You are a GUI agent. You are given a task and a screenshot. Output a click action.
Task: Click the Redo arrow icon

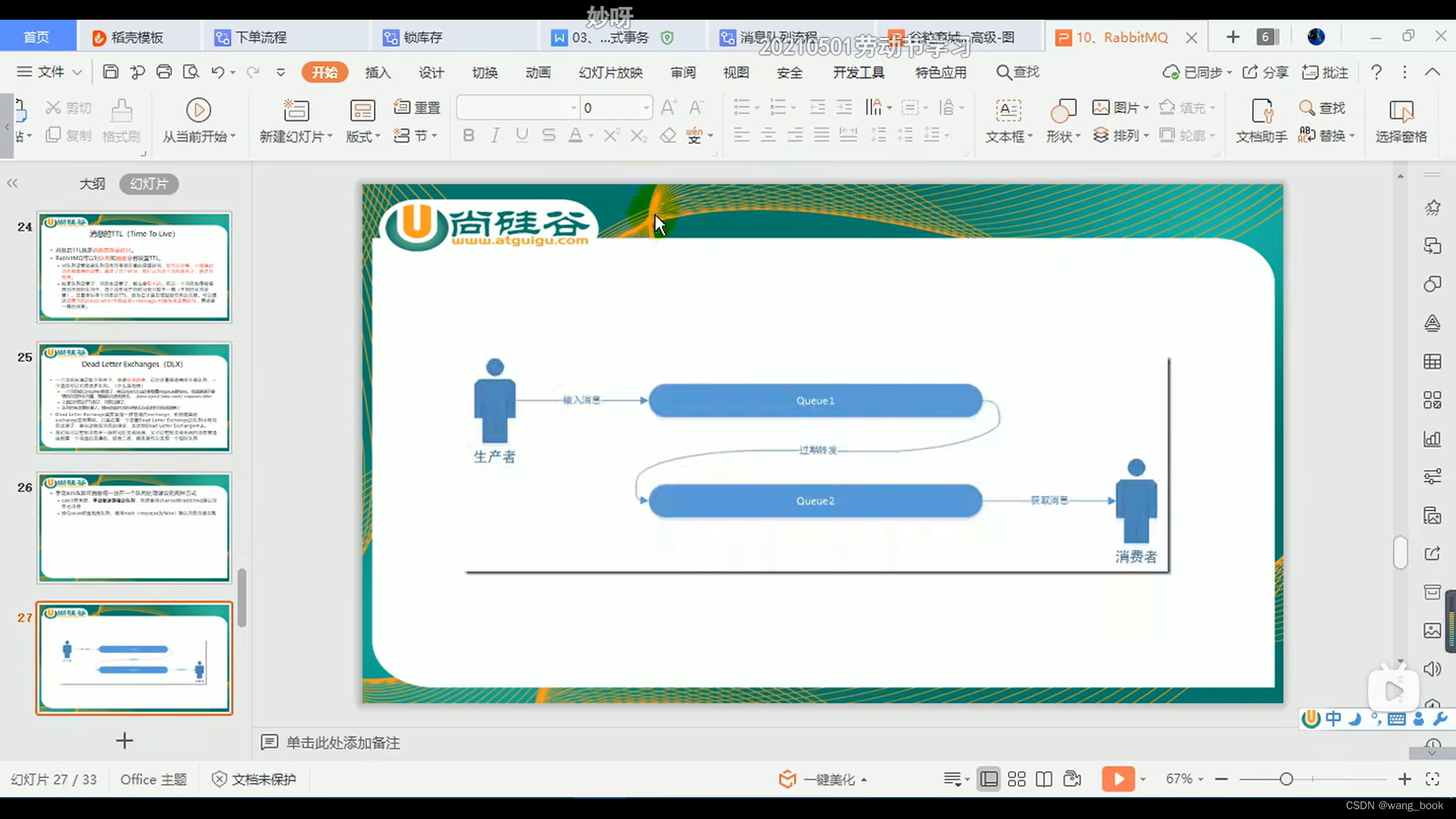(253, 72)
